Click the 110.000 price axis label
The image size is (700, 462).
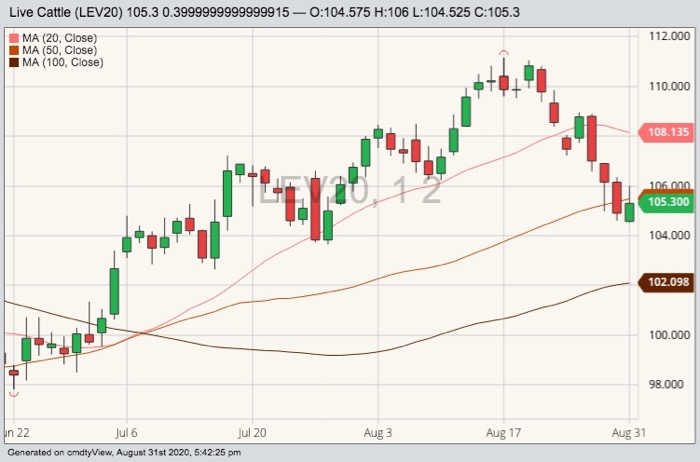click(x=669, y=86)
